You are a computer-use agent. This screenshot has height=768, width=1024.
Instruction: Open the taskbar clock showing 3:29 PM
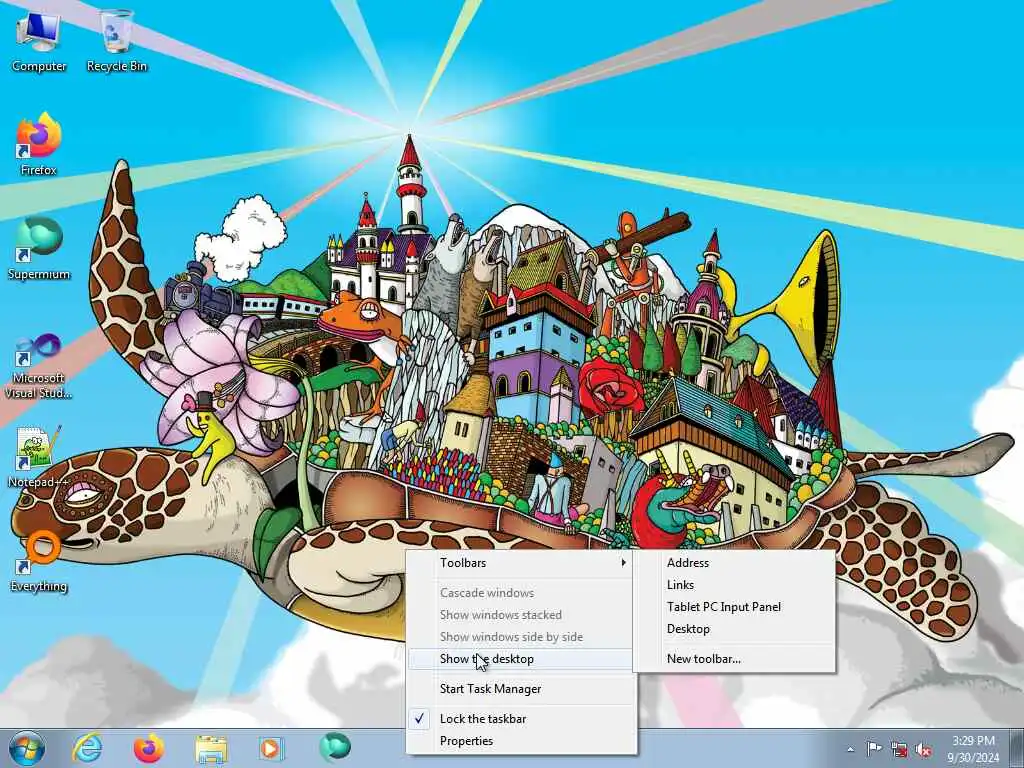[973, 749]
